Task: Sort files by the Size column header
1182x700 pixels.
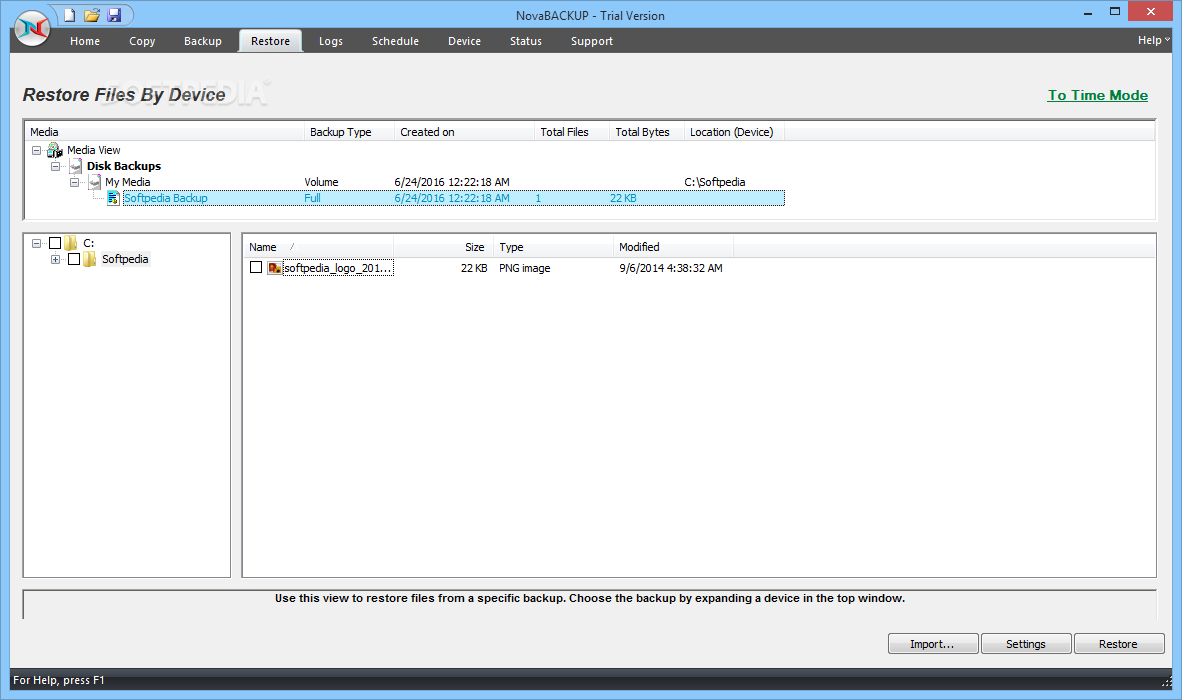Action: (x=443, y=247)
